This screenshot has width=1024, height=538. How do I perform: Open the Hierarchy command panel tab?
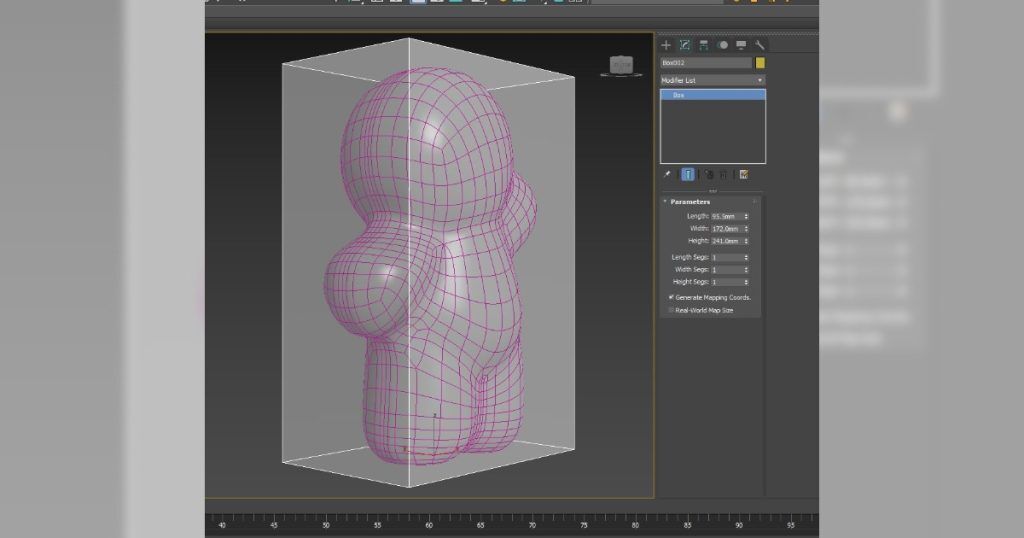tap(703, 45)
